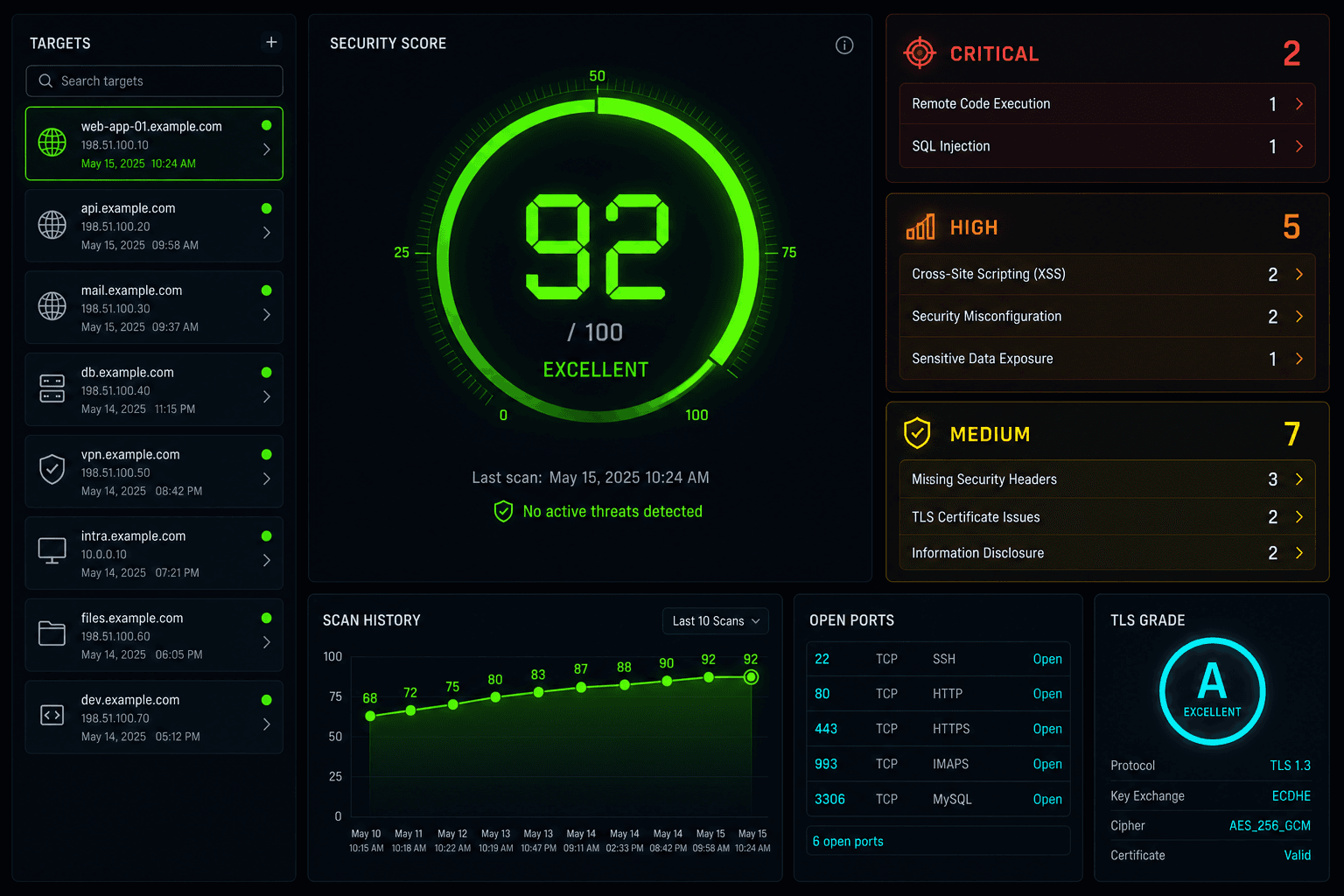This screenshot has width=1344, height=896.
Task: Click port 993 in Open Ports
Action: (826, 764)
